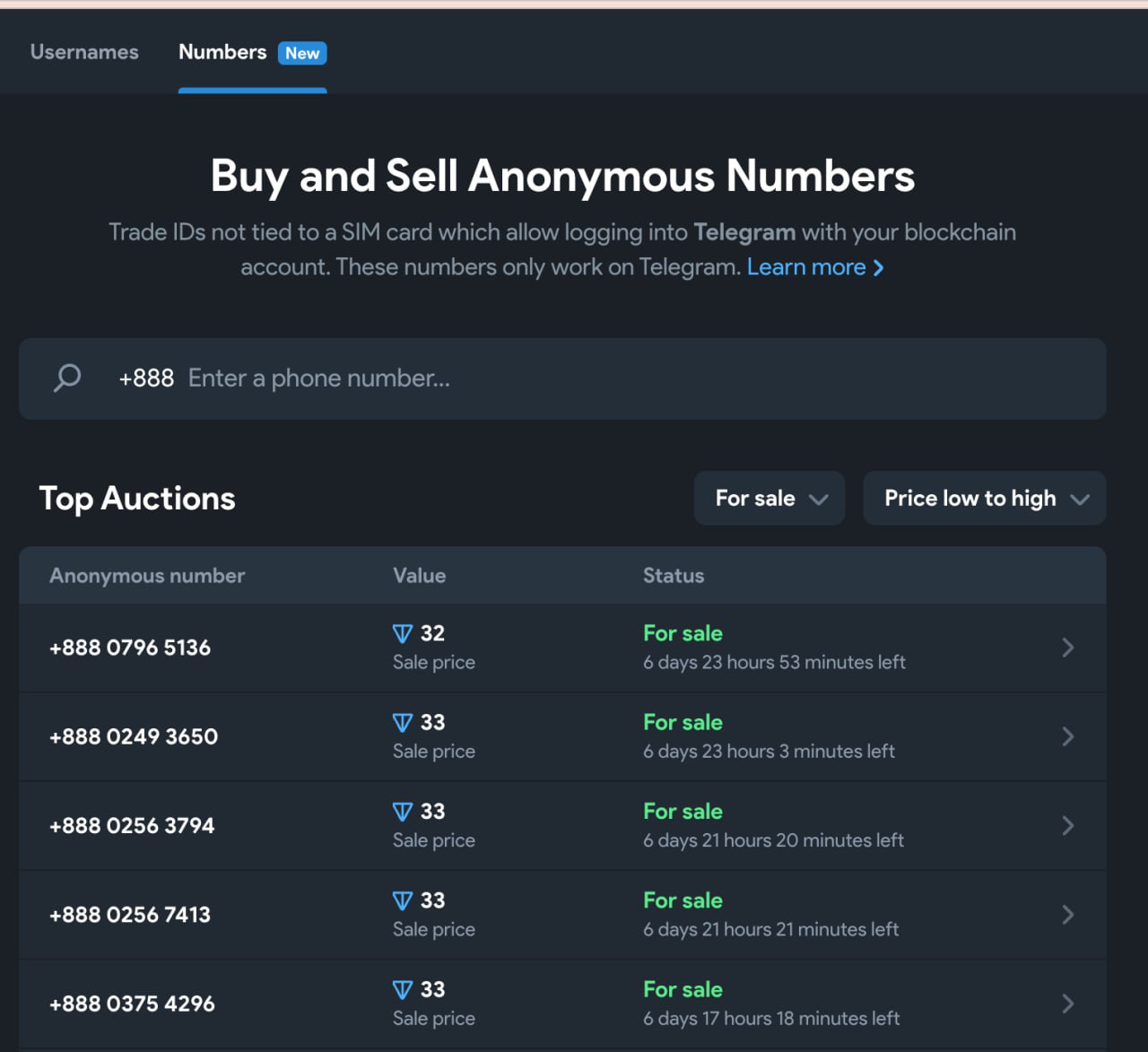Screen dimensions: 1148x1052
Task: Select the Numbers tab
Action: (222, 52)
